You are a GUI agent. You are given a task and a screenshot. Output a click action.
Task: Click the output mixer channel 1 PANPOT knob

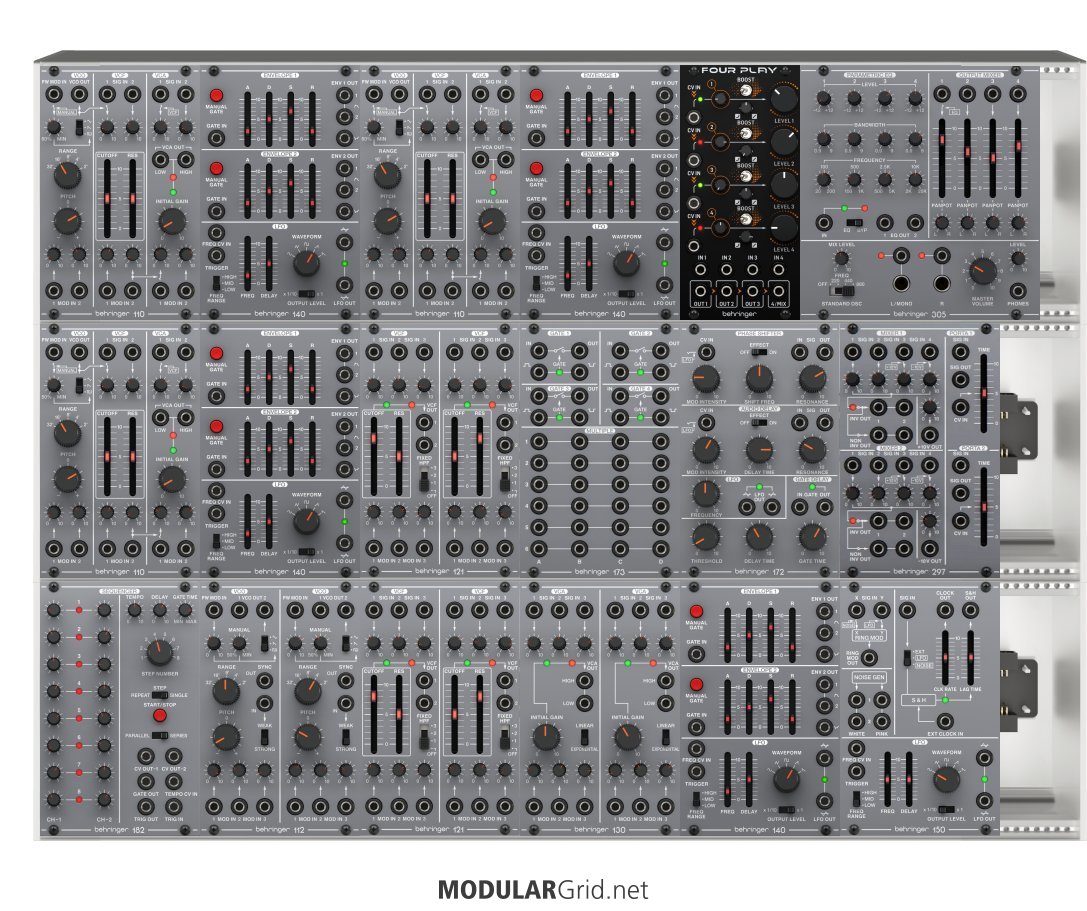coord(941,223)
